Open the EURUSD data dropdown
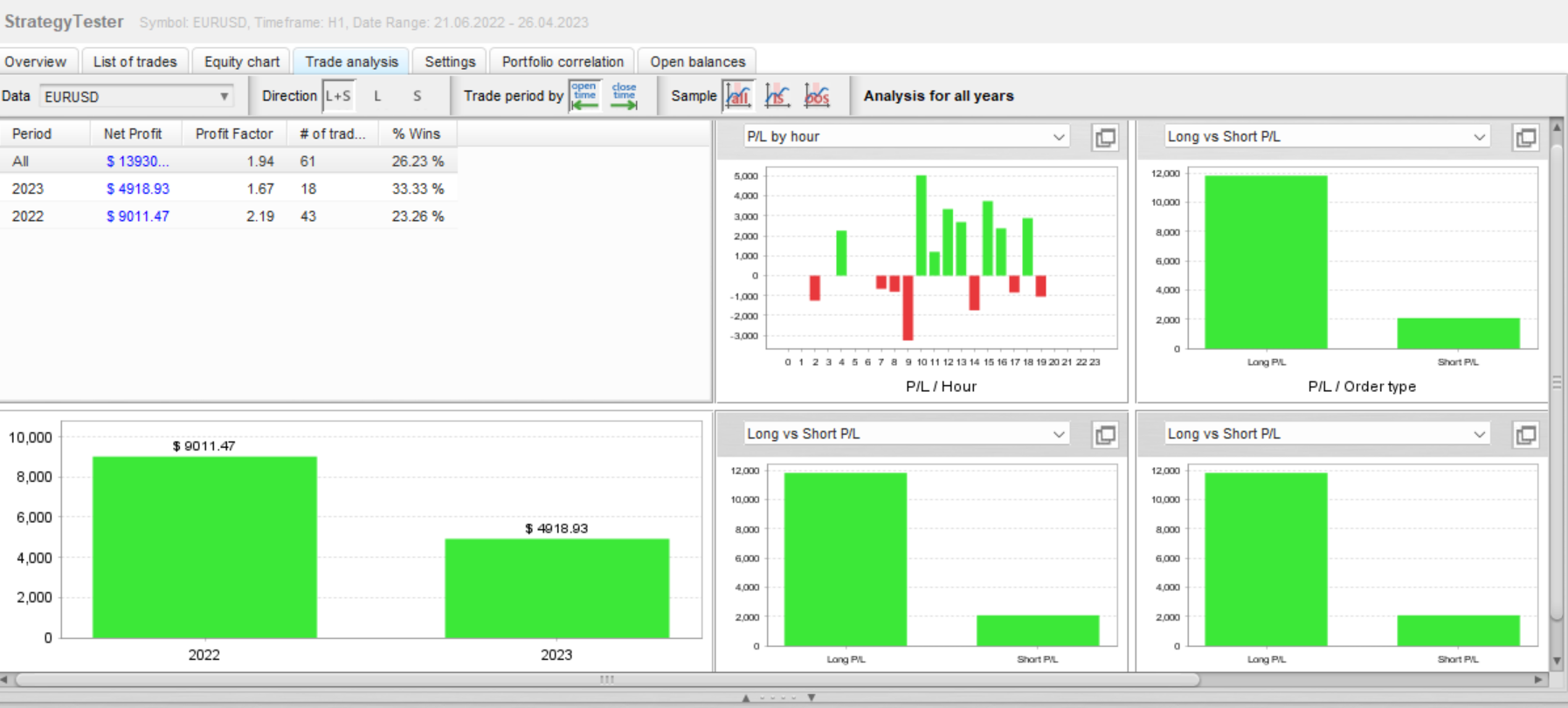 (x=137, y=96)
